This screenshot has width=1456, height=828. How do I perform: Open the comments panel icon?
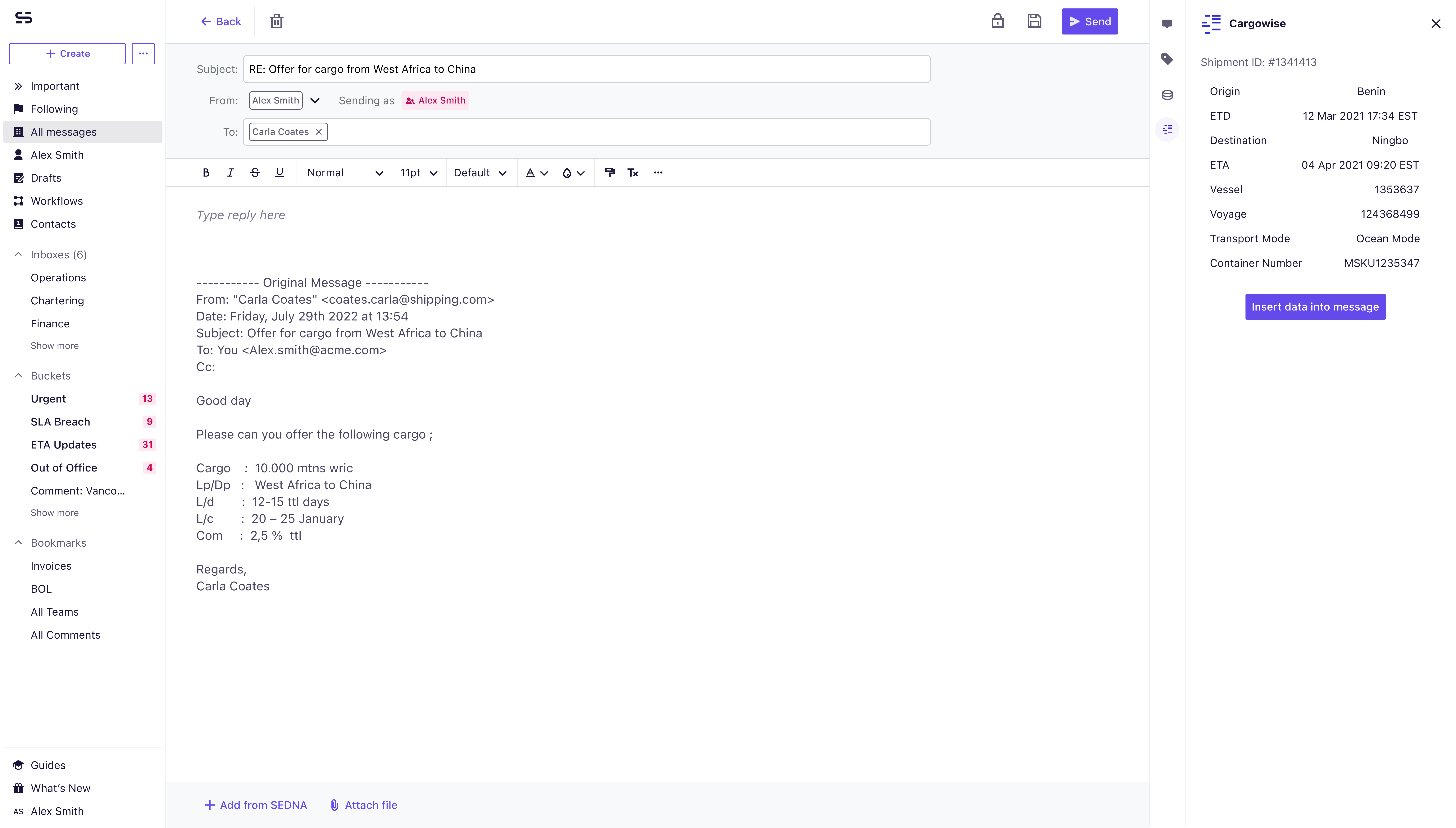click(x=1167, y=24)
